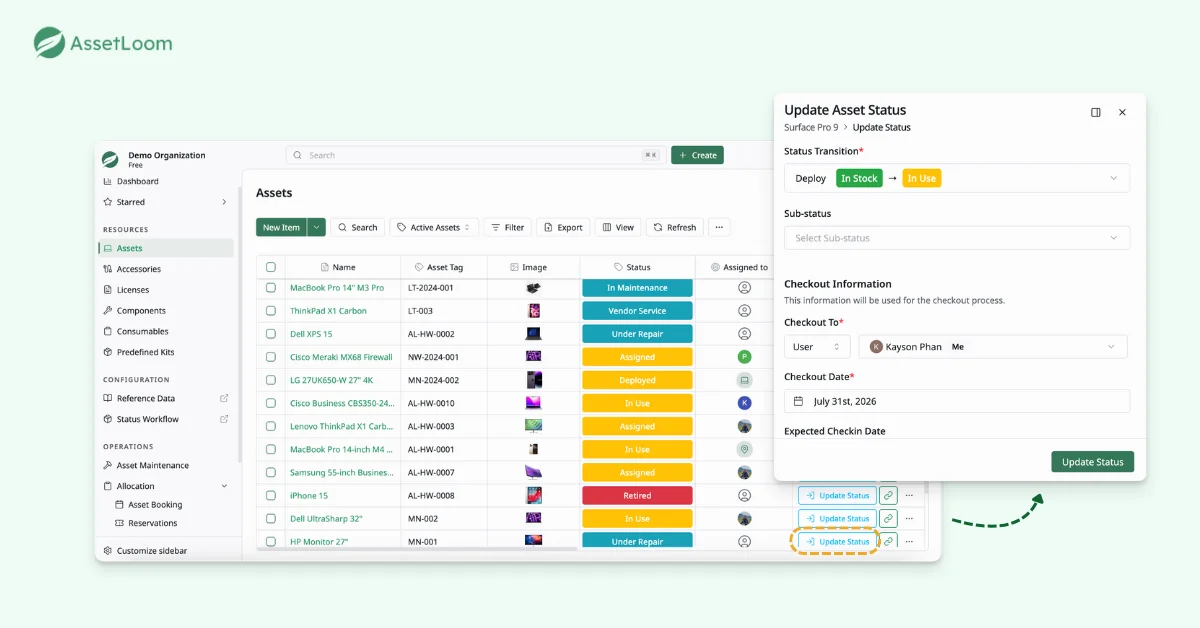
Task: Click Surface Pro 9 breadcrumb link
Action: pyautogui.click(x=811, y=127)
